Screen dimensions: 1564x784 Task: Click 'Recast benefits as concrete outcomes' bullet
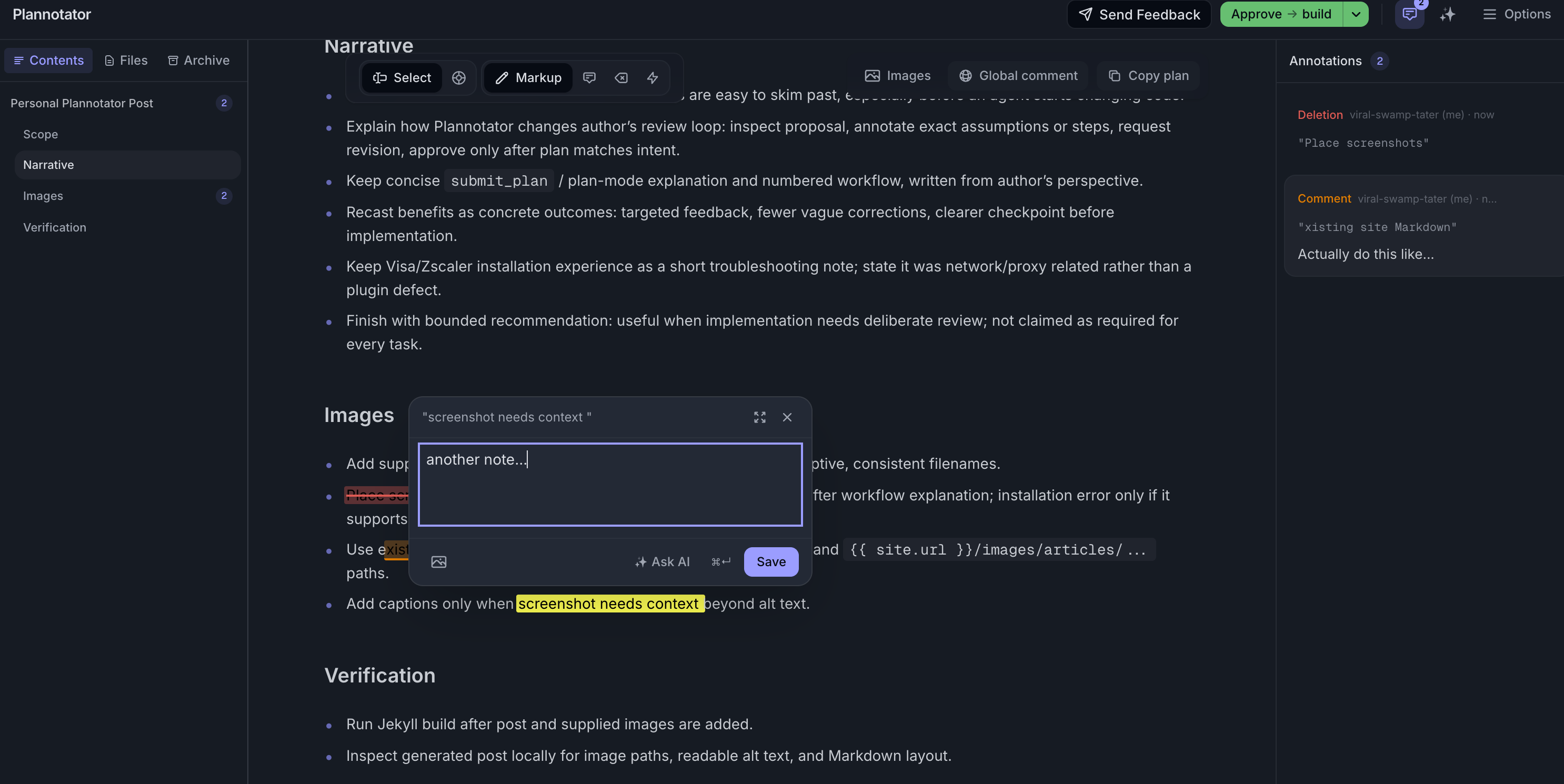click(730, 224)
